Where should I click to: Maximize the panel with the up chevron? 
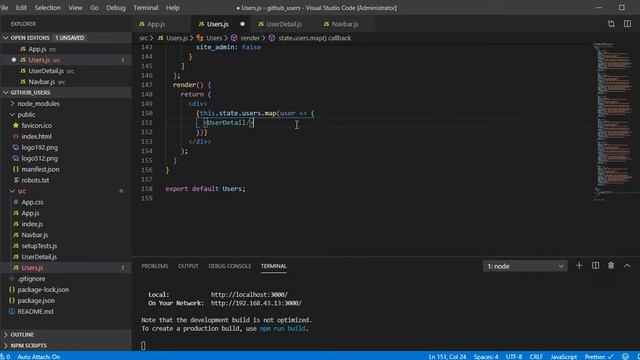click(627, 266)
